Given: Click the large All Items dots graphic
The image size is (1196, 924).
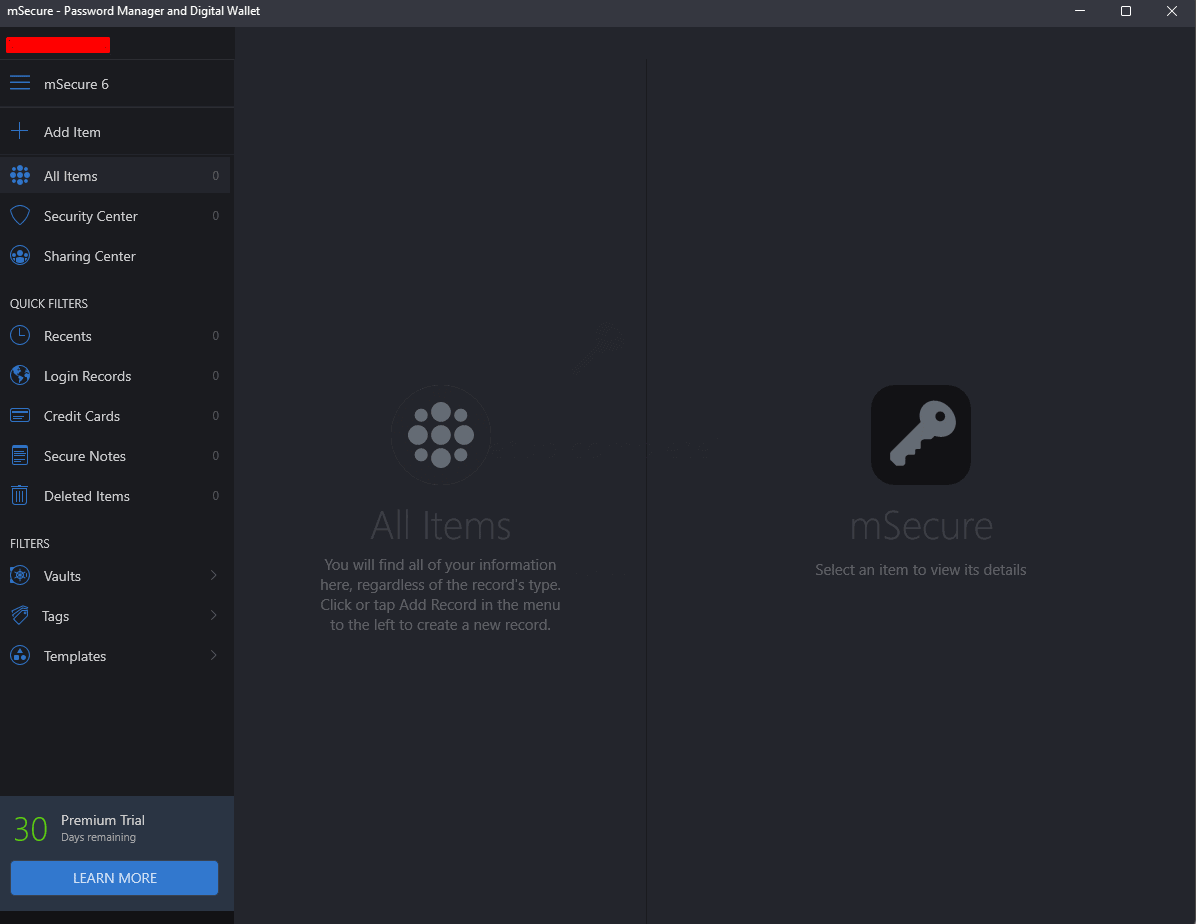Looking at the screenshot, I should 441,435.
